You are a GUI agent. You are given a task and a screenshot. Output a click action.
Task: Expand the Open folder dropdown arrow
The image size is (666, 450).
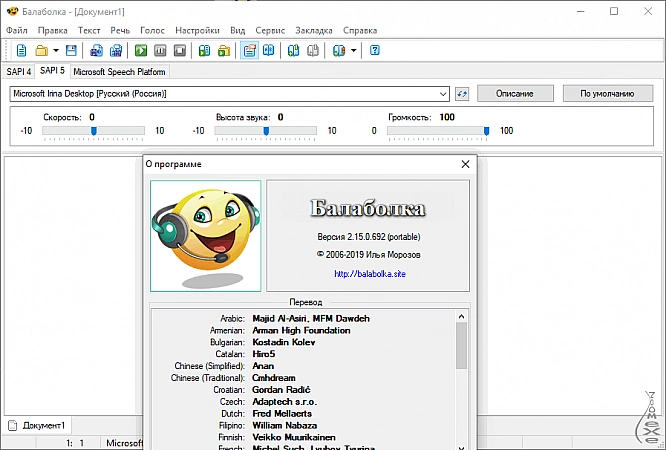56,50
